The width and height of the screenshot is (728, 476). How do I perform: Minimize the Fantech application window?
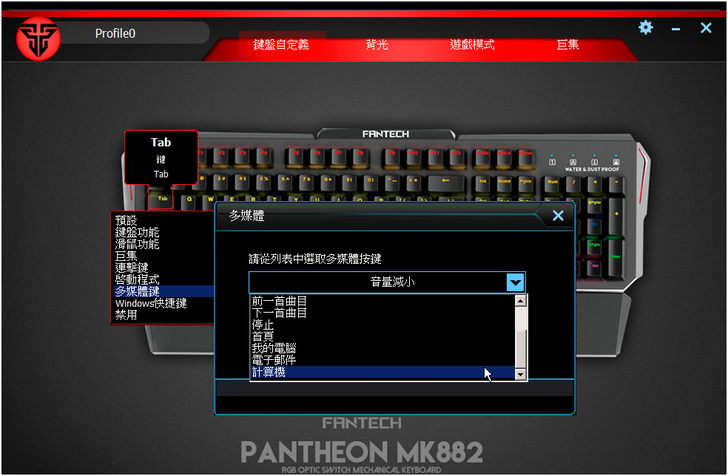(676, 29)
